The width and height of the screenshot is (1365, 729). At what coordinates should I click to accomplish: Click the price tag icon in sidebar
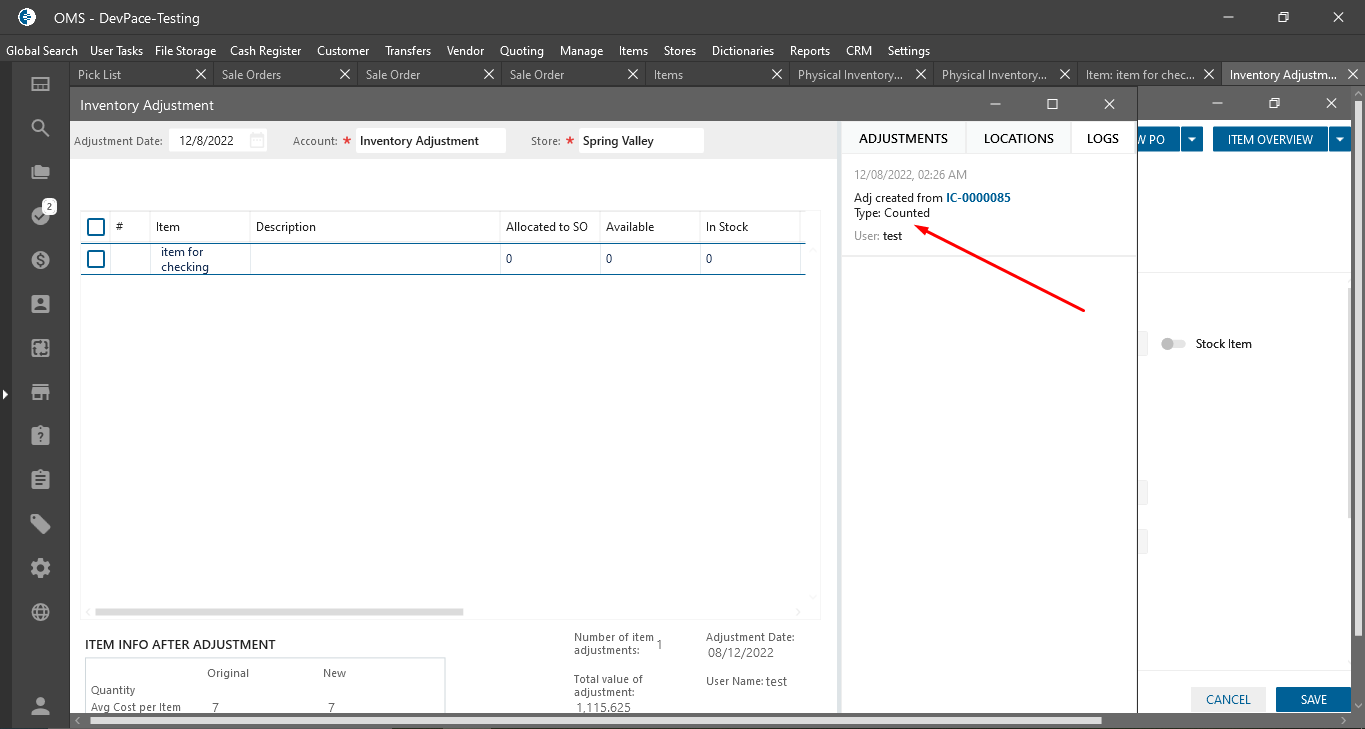pos(40,524)
